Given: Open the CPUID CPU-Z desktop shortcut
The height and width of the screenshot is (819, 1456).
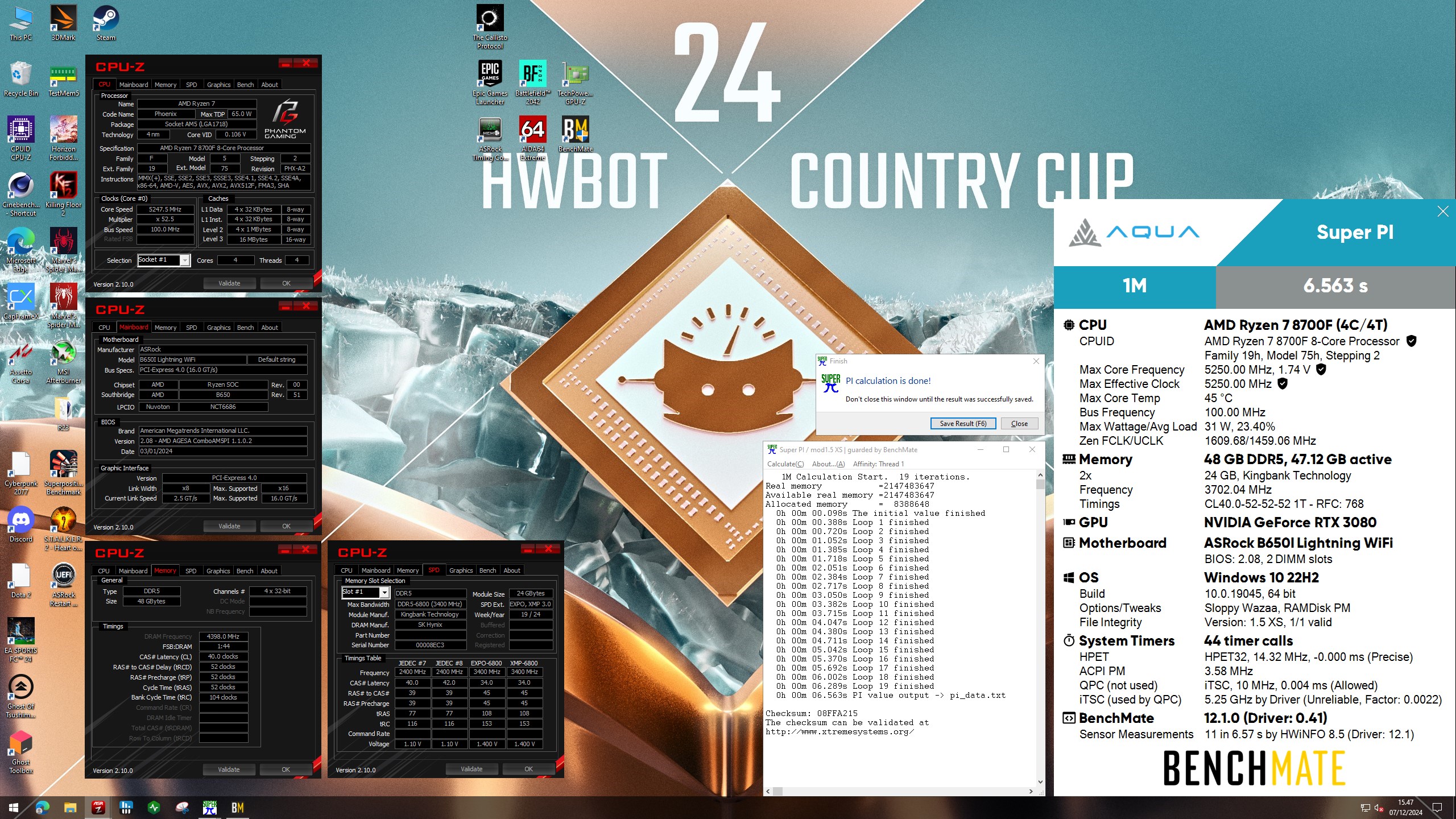Looking at the screenshot, I should tap(21, 138).
